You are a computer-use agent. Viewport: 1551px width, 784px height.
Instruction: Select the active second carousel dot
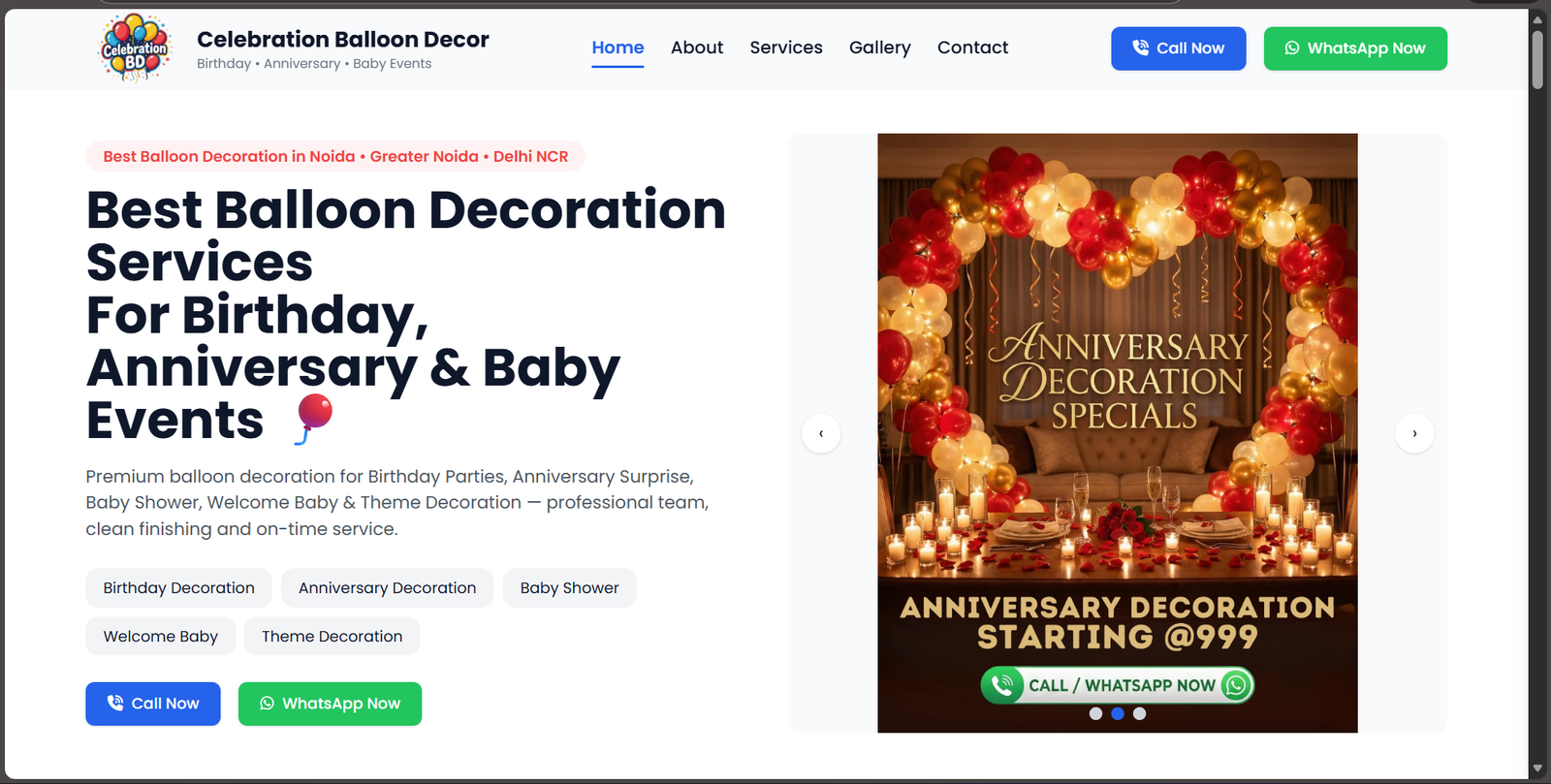(1118, 713)
